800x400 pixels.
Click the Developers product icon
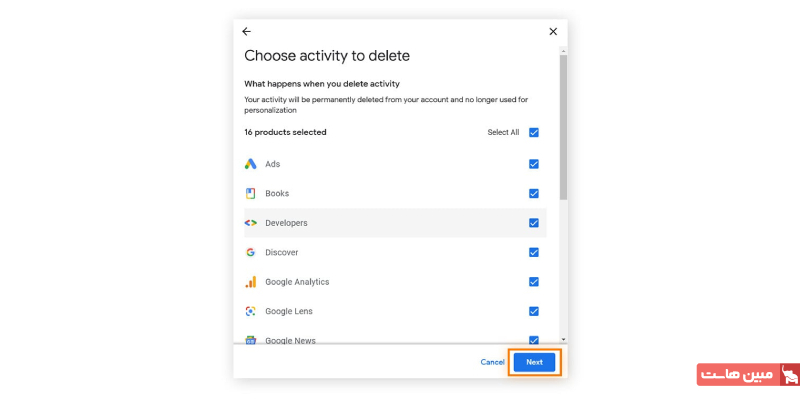tap(251, 223)
